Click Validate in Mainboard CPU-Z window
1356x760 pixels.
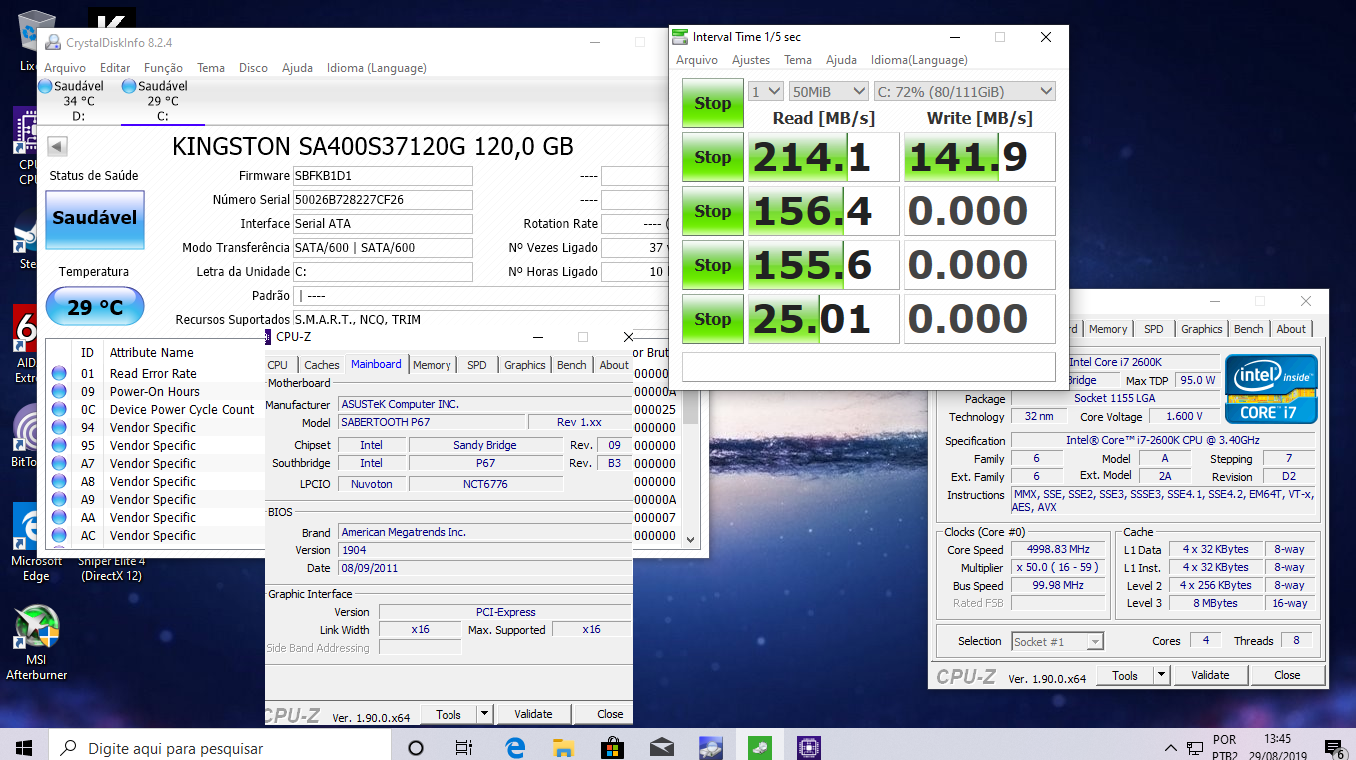point(533,714)
